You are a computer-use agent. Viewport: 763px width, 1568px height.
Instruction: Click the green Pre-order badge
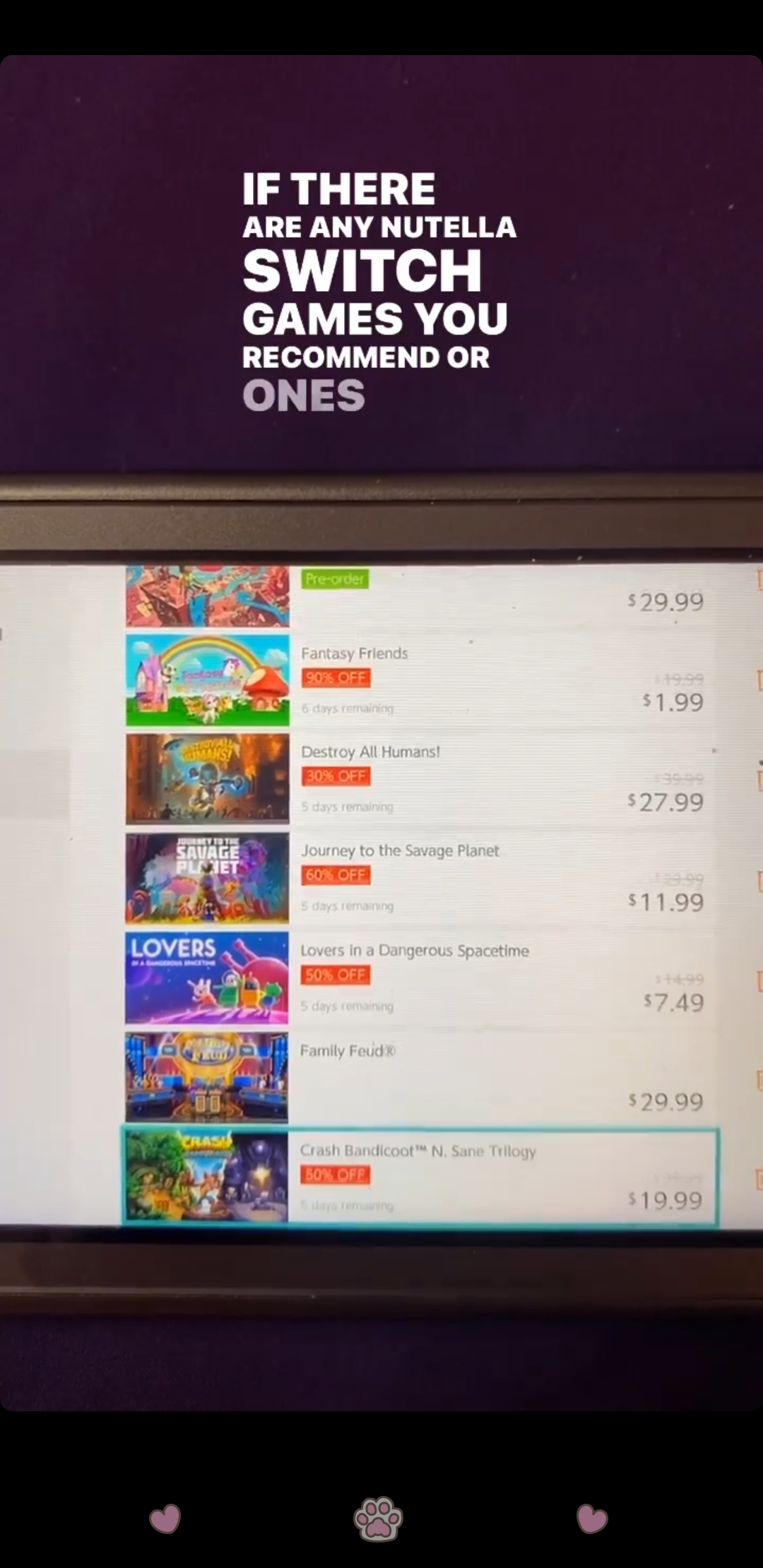[336, 579]
